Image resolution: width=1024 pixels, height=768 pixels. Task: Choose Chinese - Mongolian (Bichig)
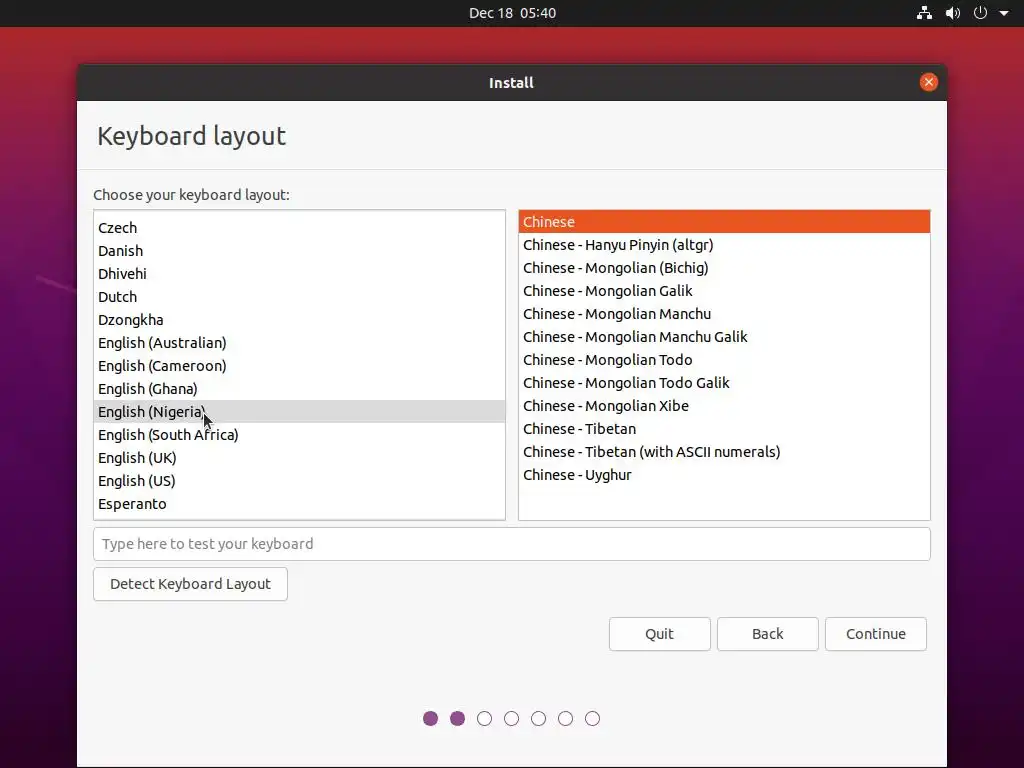point(724,268)
